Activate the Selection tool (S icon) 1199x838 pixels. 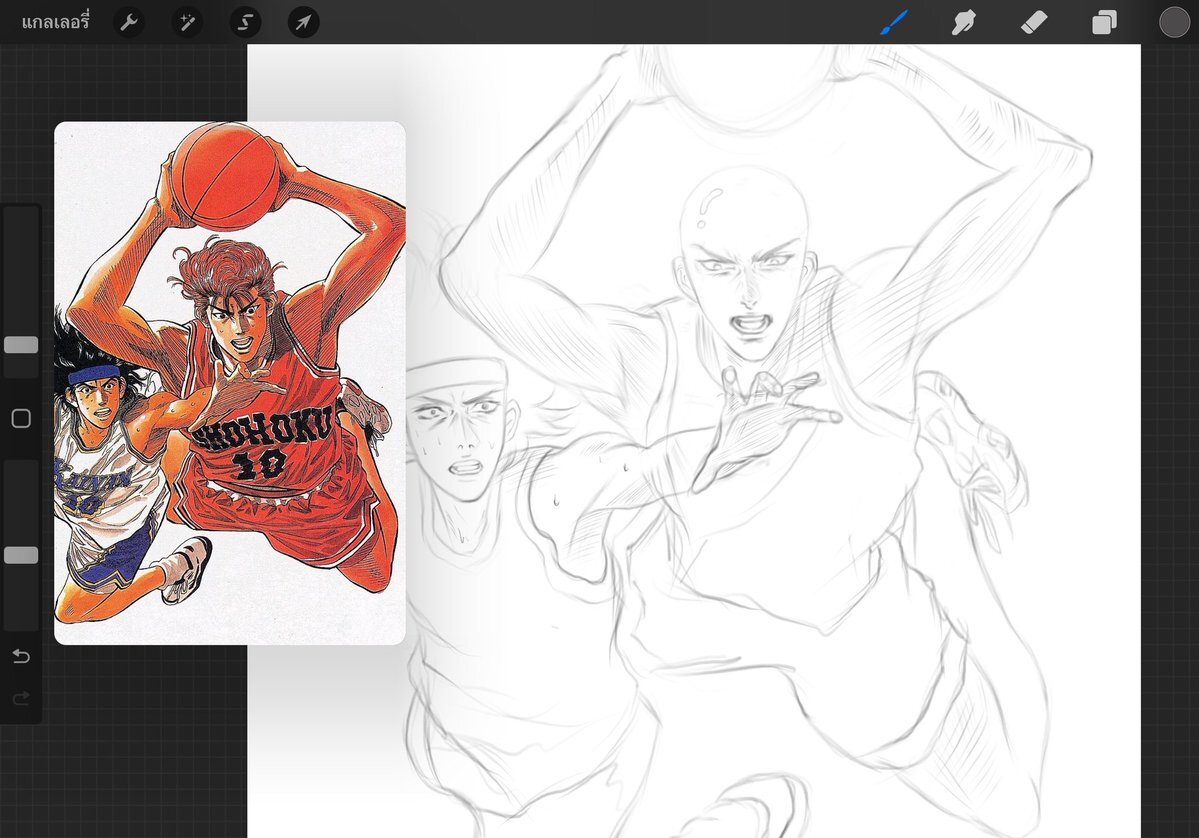tap(245, 22)
